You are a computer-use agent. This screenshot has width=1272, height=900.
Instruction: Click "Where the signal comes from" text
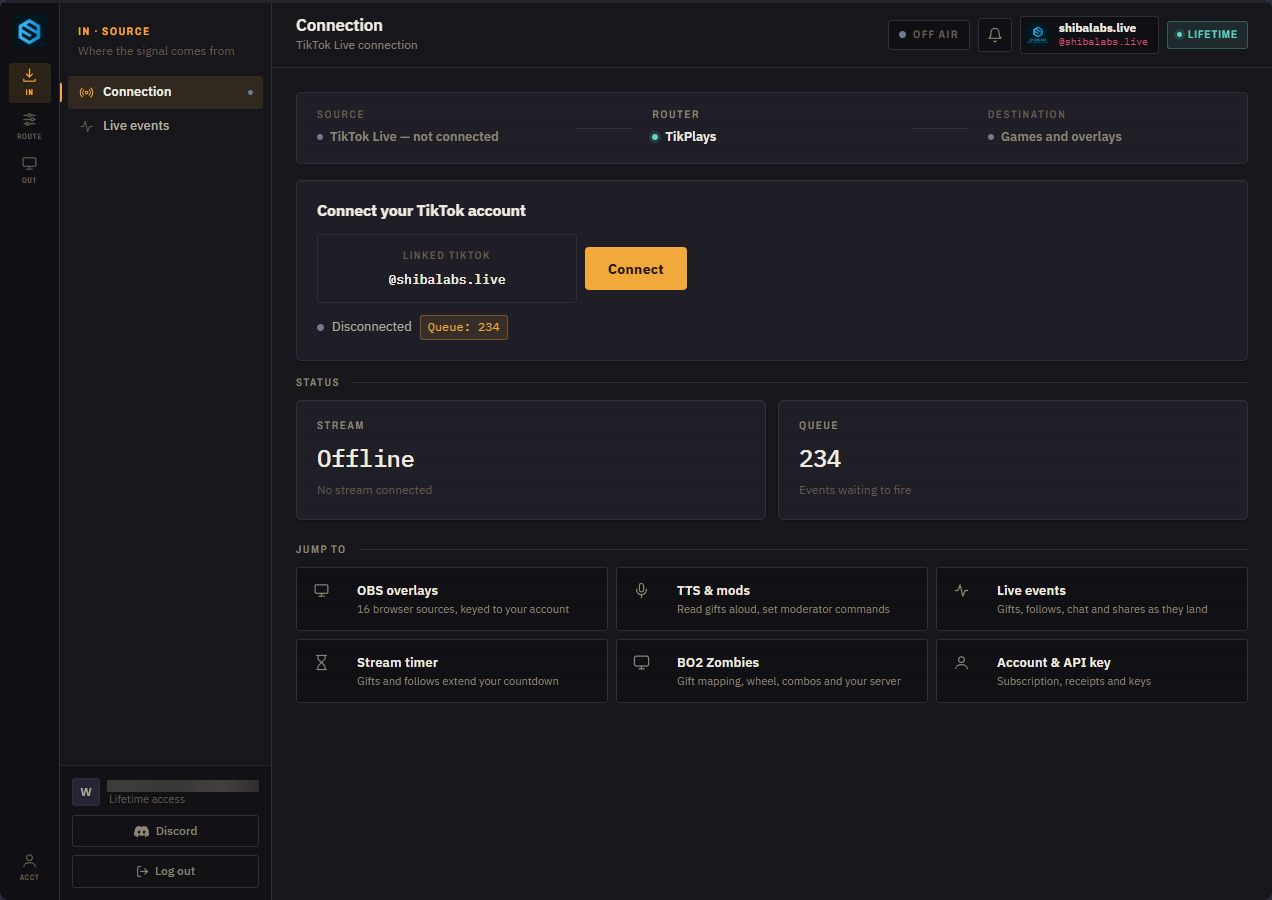(157, 51)
